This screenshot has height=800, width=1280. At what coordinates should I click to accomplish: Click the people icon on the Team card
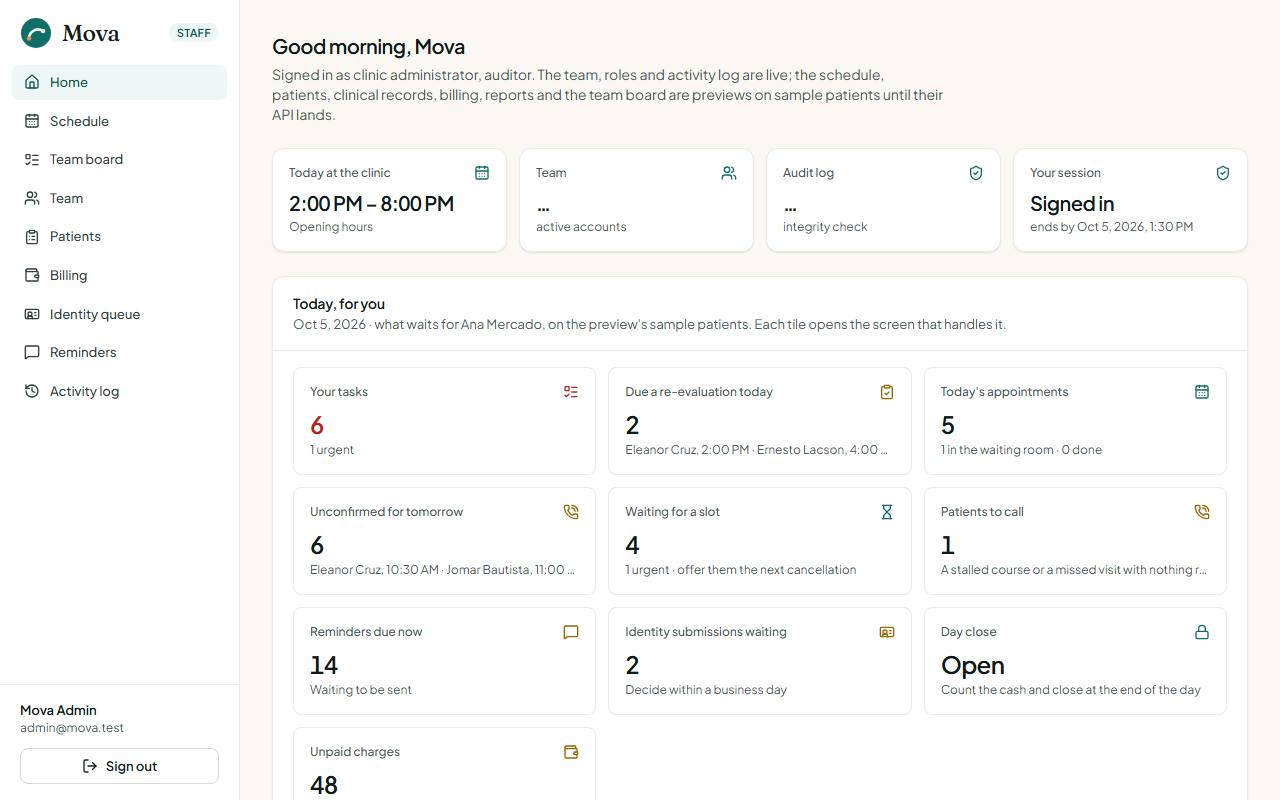coord(729,173)
